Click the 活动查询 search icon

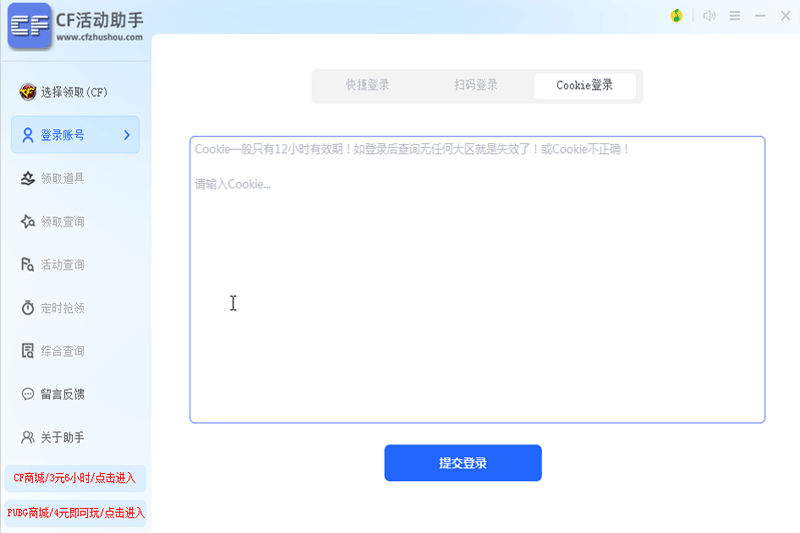(28, 264)
